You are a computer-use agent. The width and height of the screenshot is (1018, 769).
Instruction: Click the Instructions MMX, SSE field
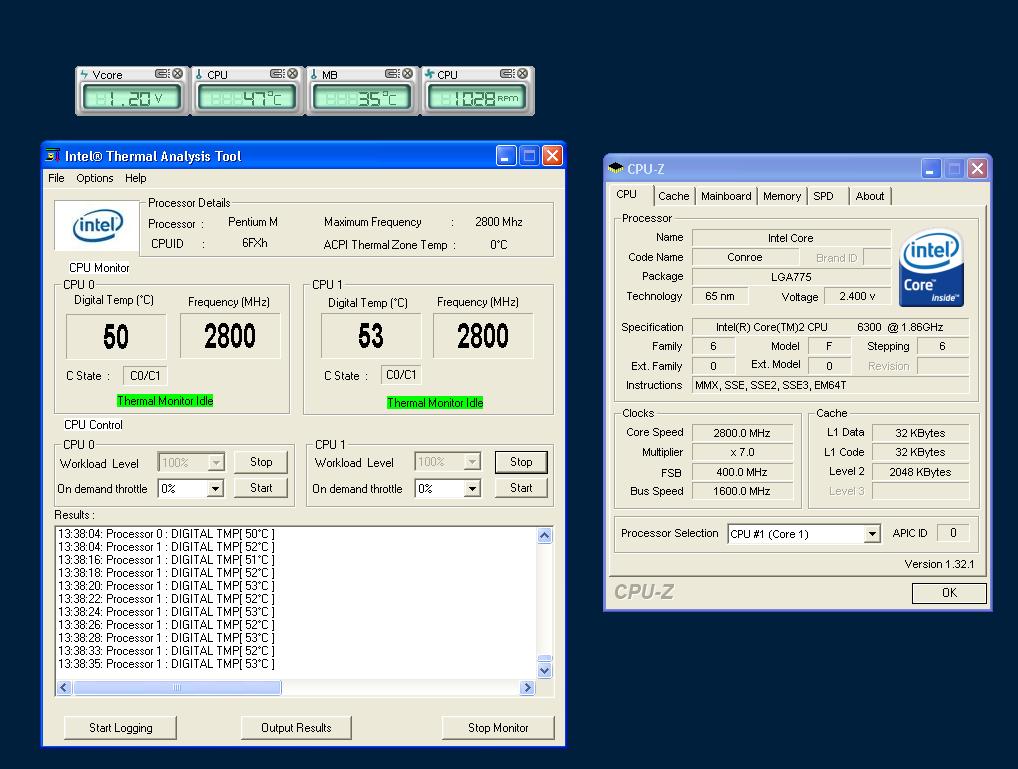[x=830, y=385]
